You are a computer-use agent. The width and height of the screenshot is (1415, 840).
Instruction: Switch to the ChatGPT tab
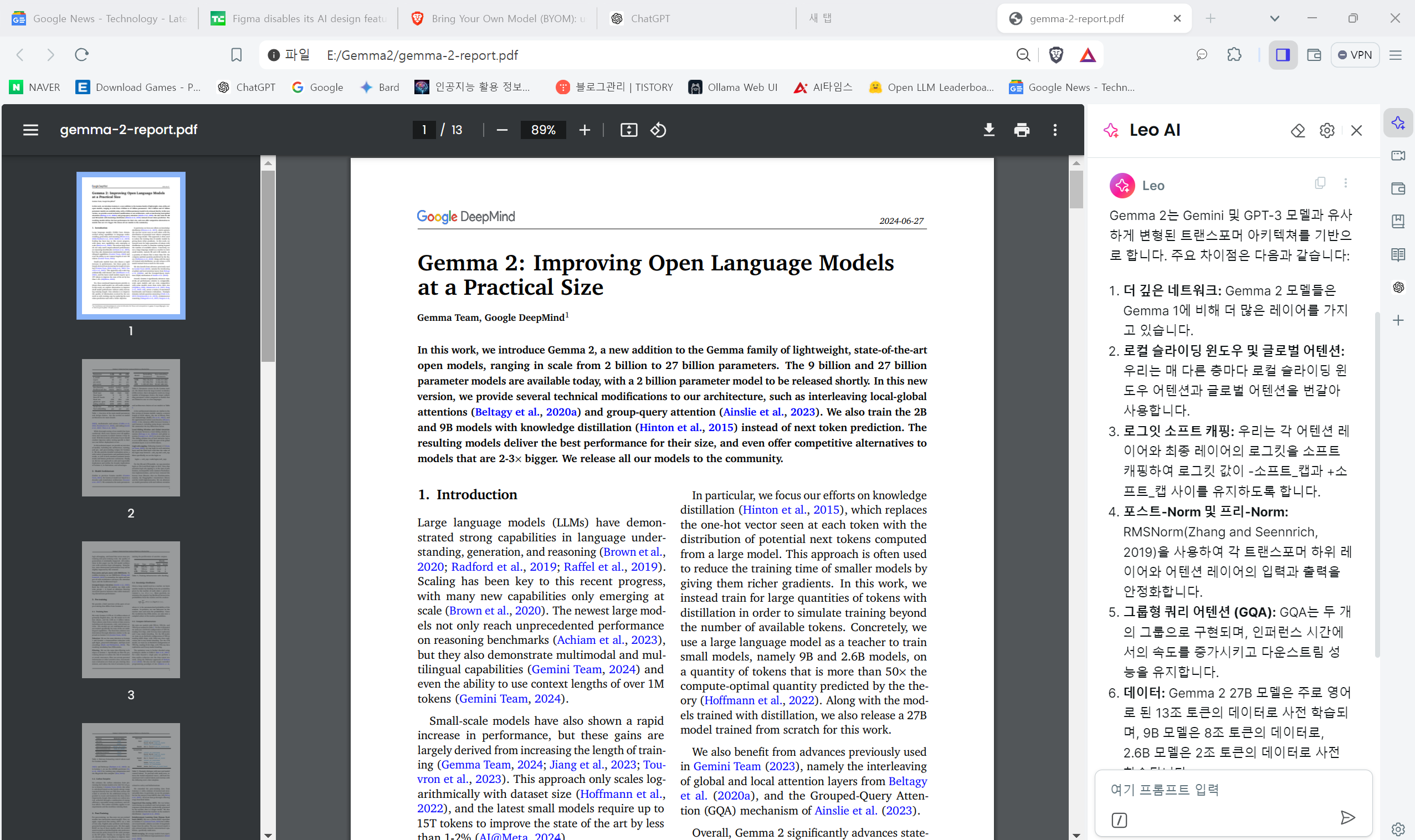click(697, 19)
